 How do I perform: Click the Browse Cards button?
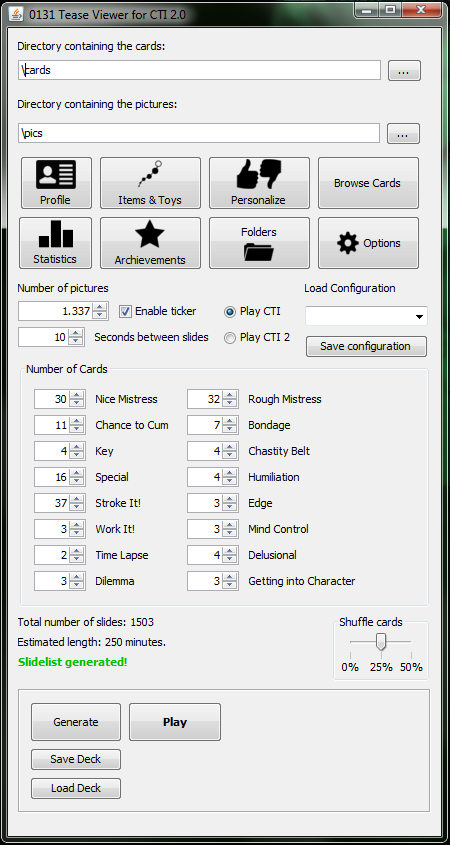[x=368, y=183]
